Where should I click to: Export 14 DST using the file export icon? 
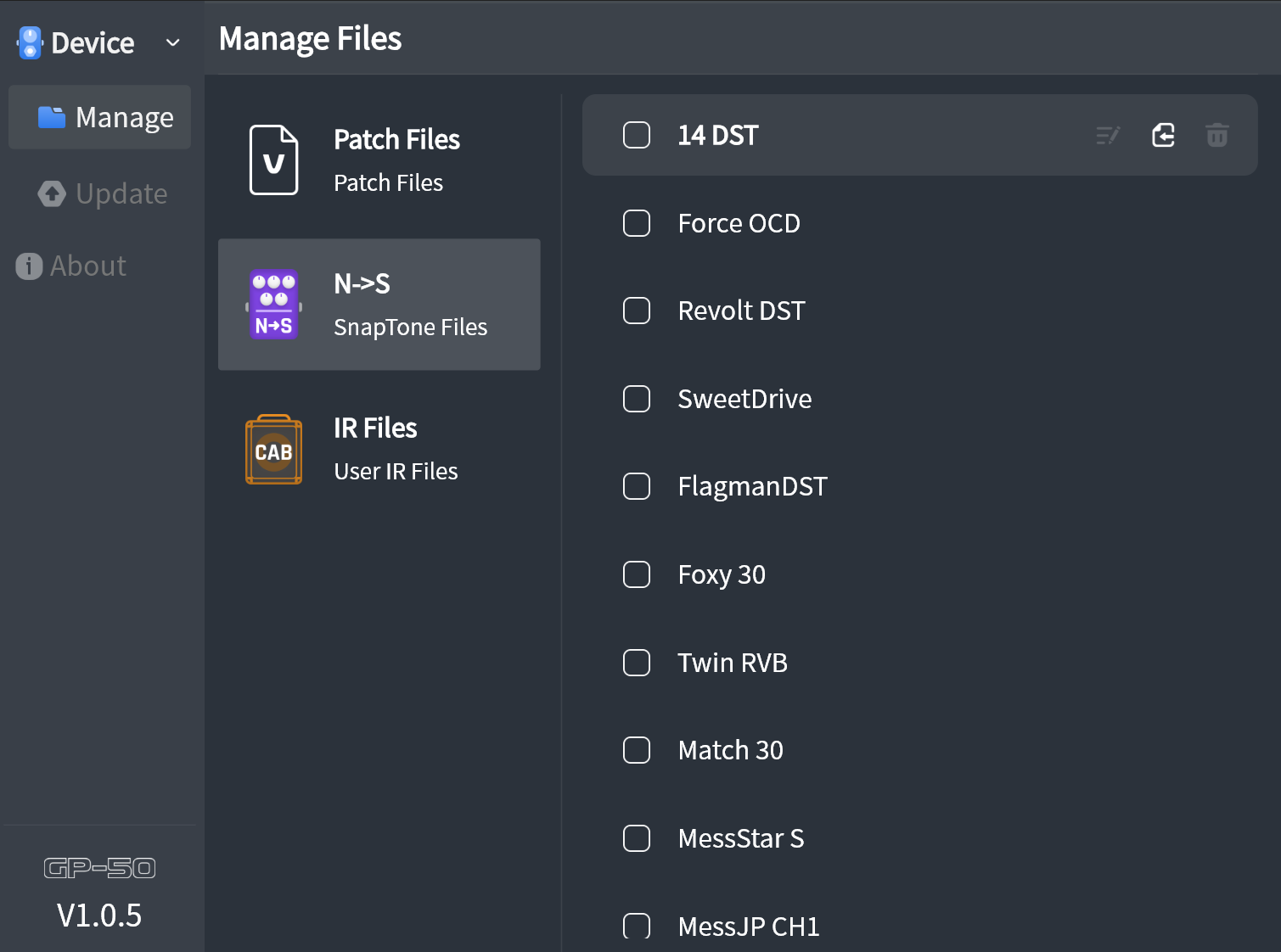1162,135
